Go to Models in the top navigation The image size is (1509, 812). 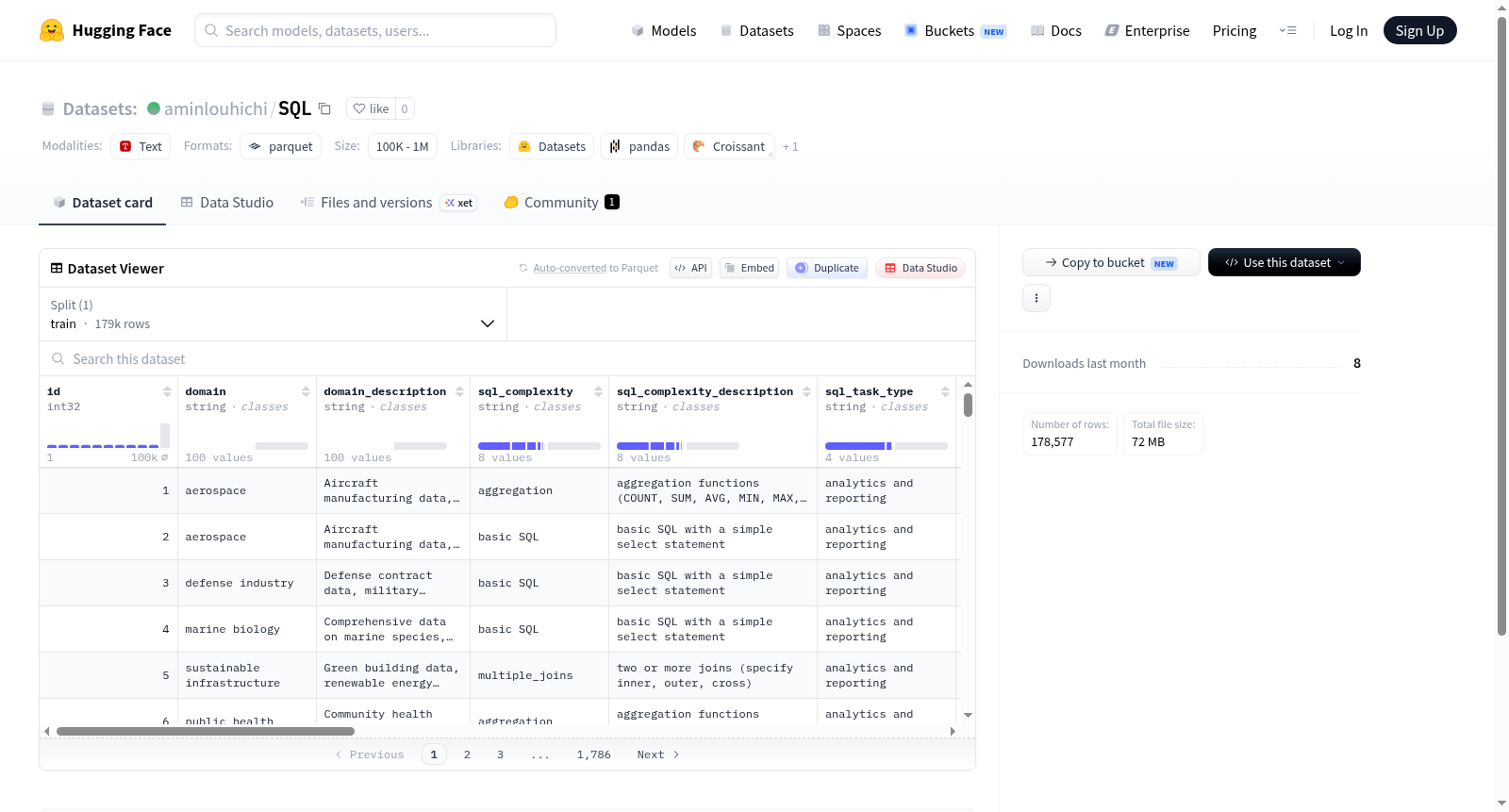click(664, 30)
